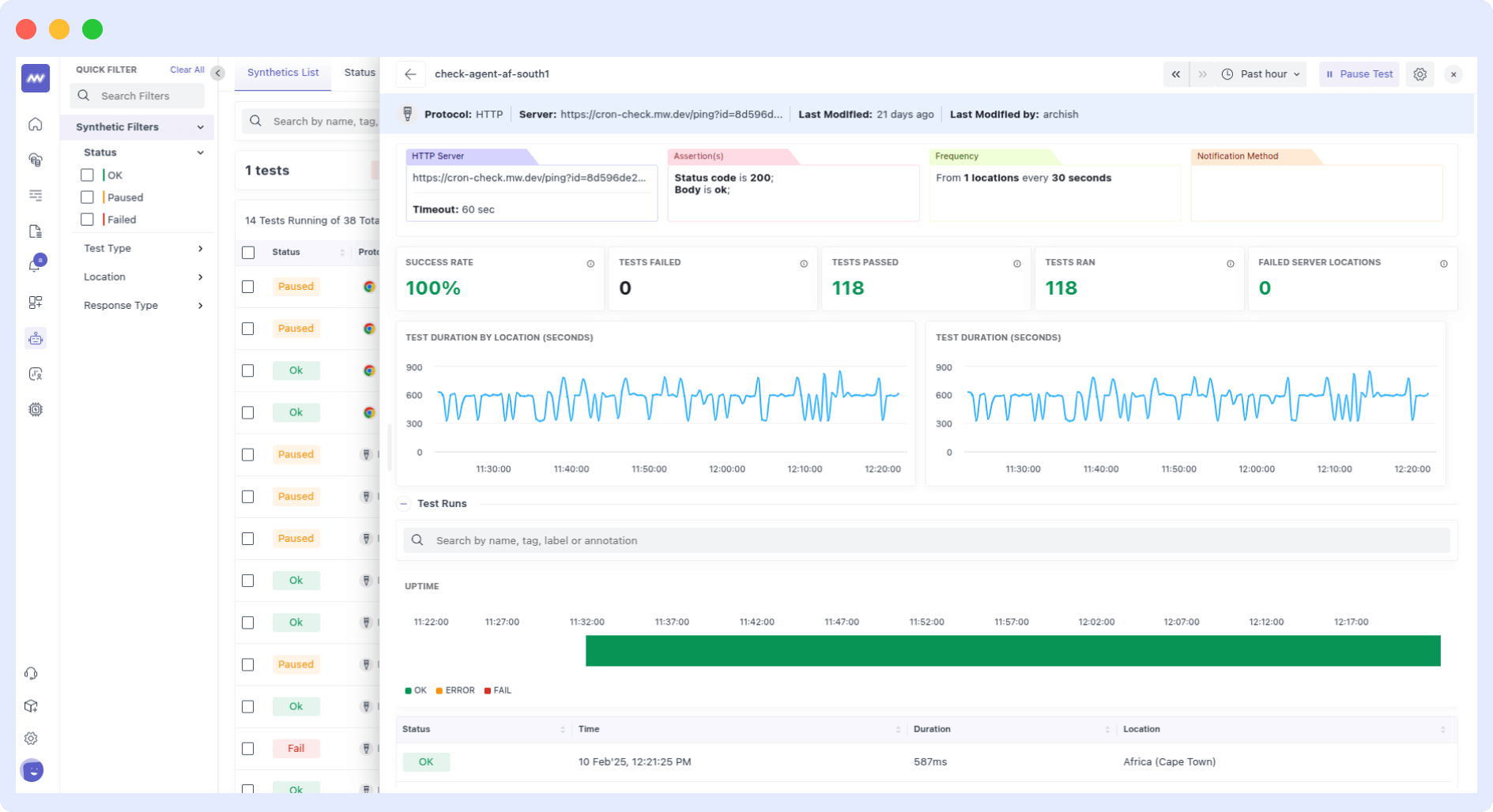Switch to the Status tab
Screen dimensions: 1493x812
[x=359, y=72]
